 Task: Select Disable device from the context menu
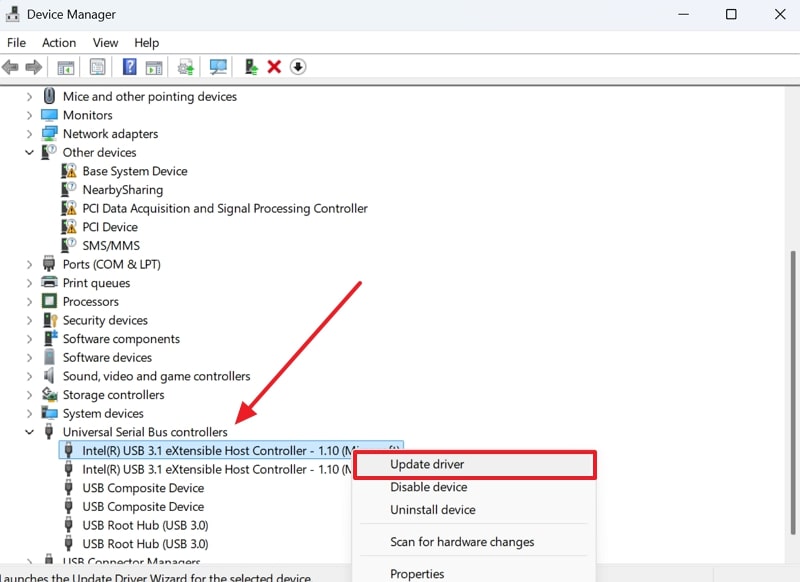coord(427,487)
